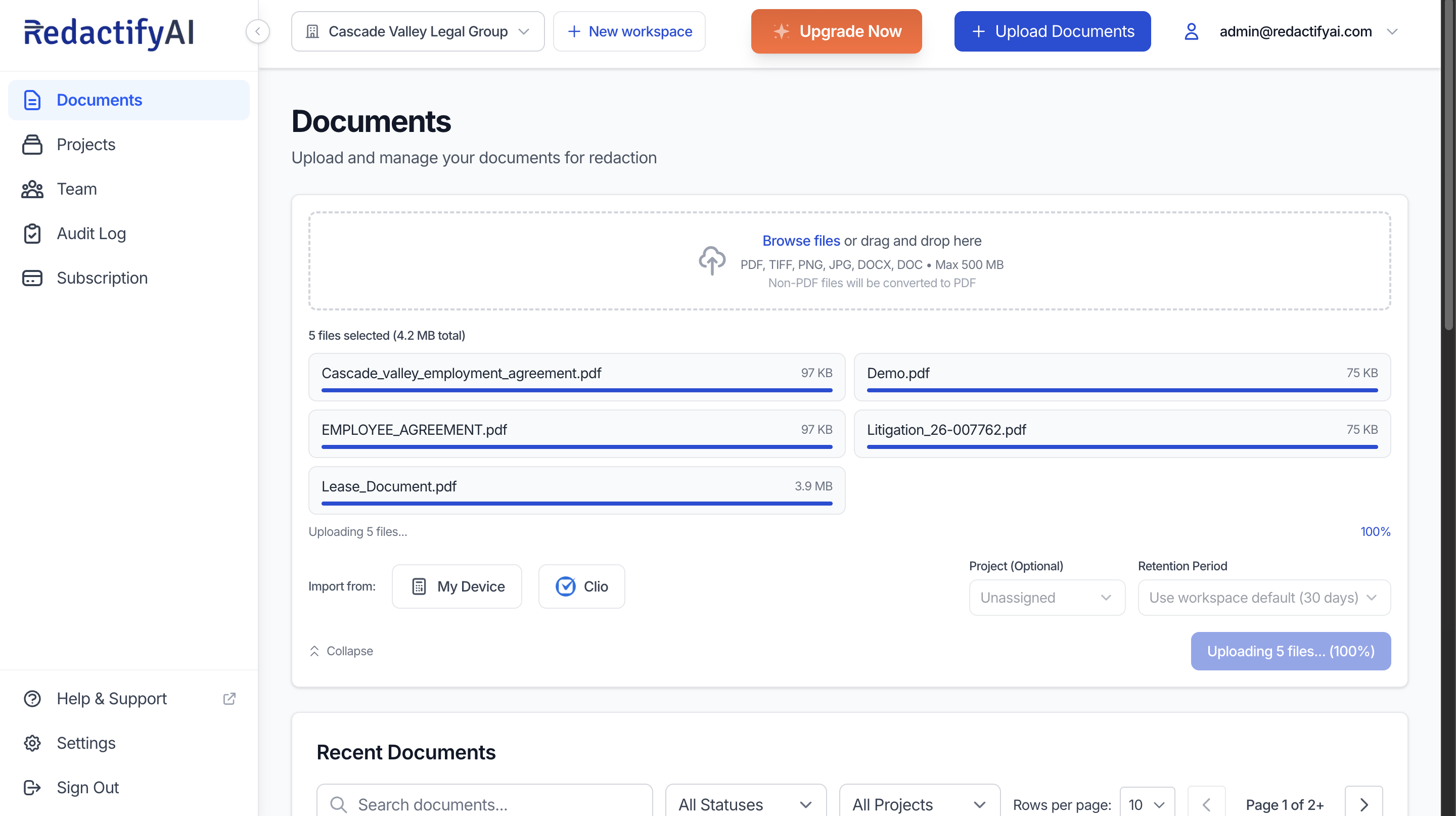Click the Browse files link
Viewport: 1456px width, 816px height.
tap(801, 241)
